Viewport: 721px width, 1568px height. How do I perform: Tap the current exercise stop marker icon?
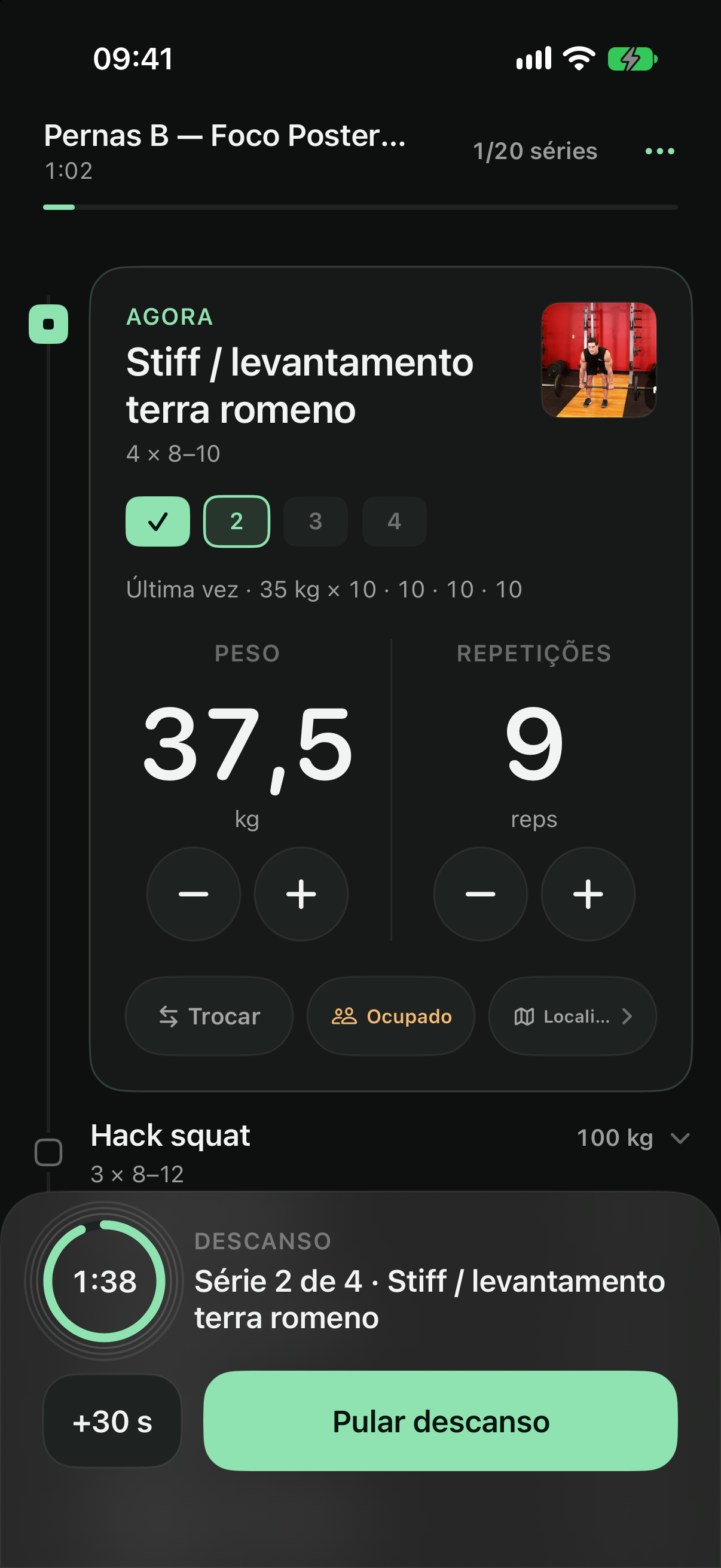point(48,324)
